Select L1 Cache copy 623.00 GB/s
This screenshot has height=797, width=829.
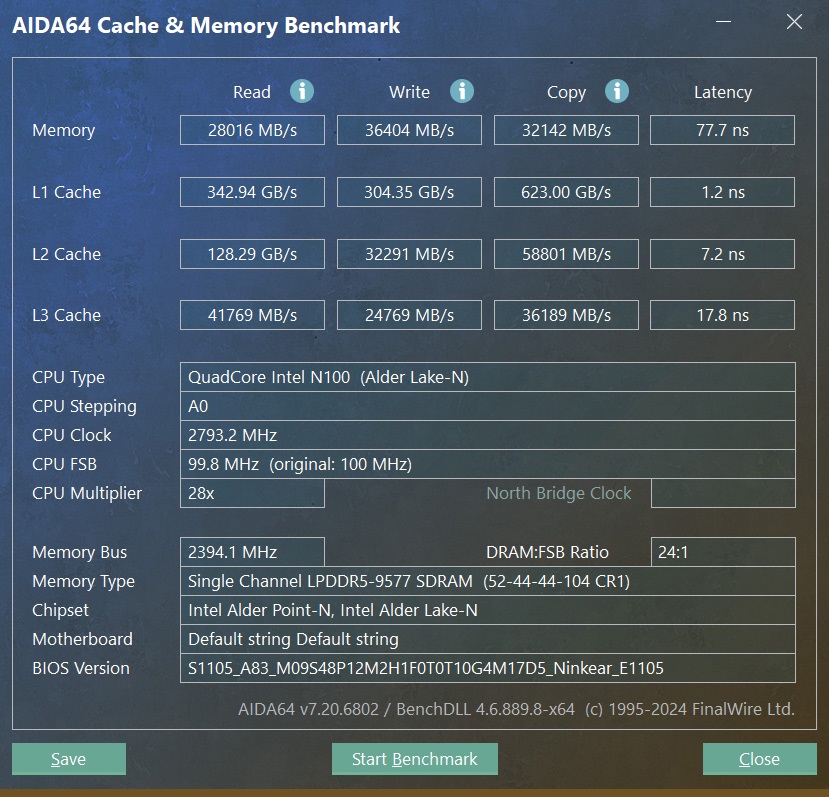click(566, 192)
